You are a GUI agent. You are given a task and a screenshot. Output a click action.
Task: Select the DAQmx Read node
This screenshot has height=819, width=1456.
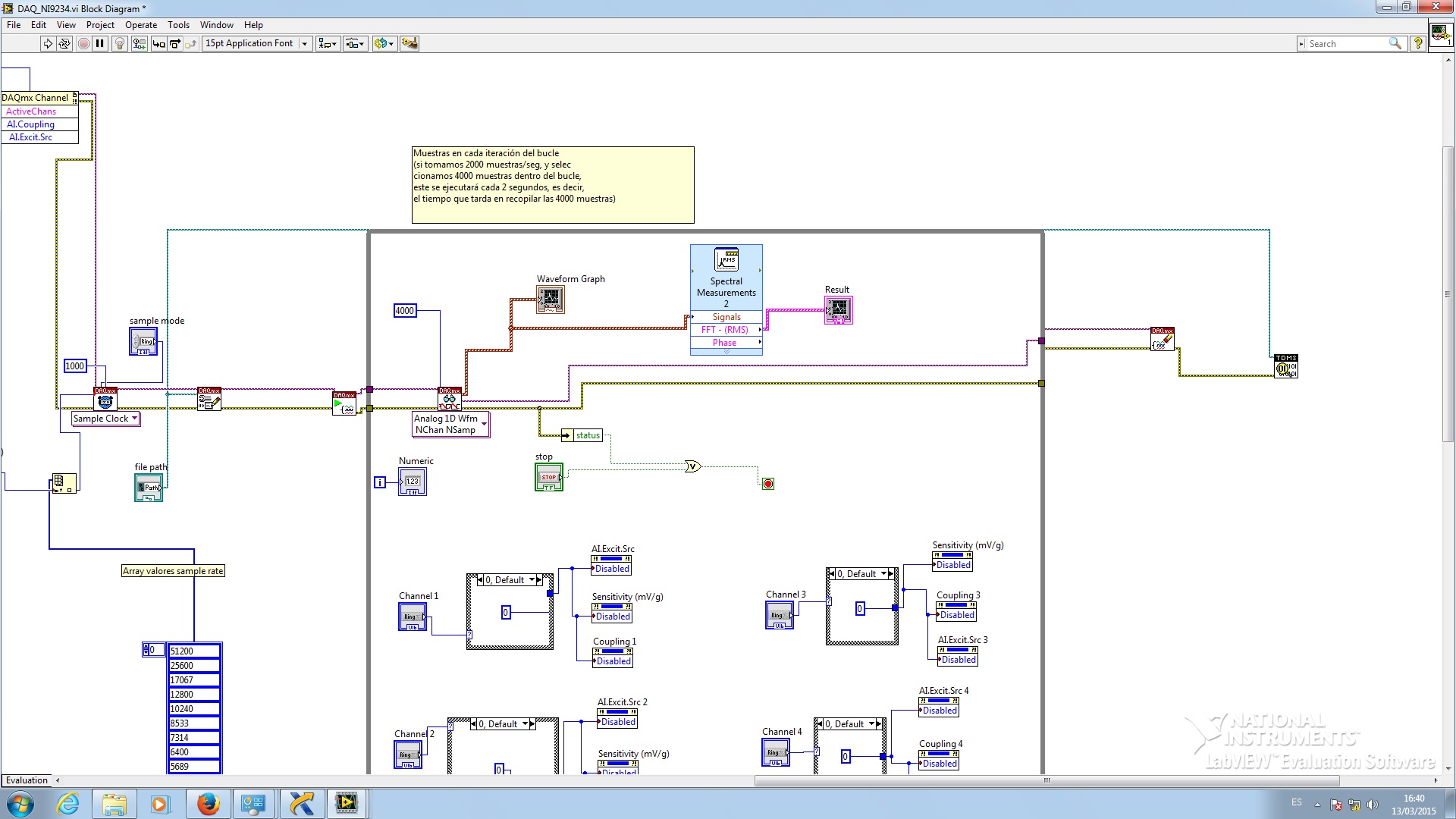tap(450, 399)
